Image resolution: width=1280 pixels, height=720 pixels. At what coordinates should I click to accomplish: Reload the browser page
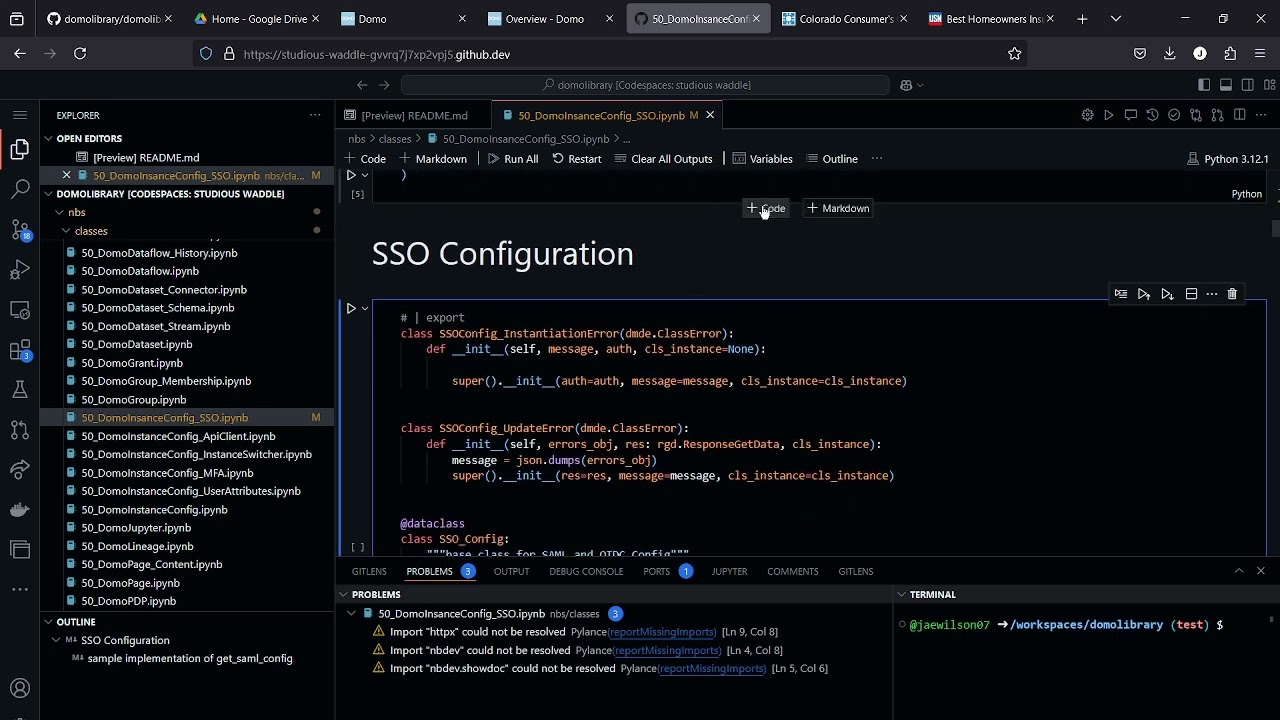coord(80,54)
